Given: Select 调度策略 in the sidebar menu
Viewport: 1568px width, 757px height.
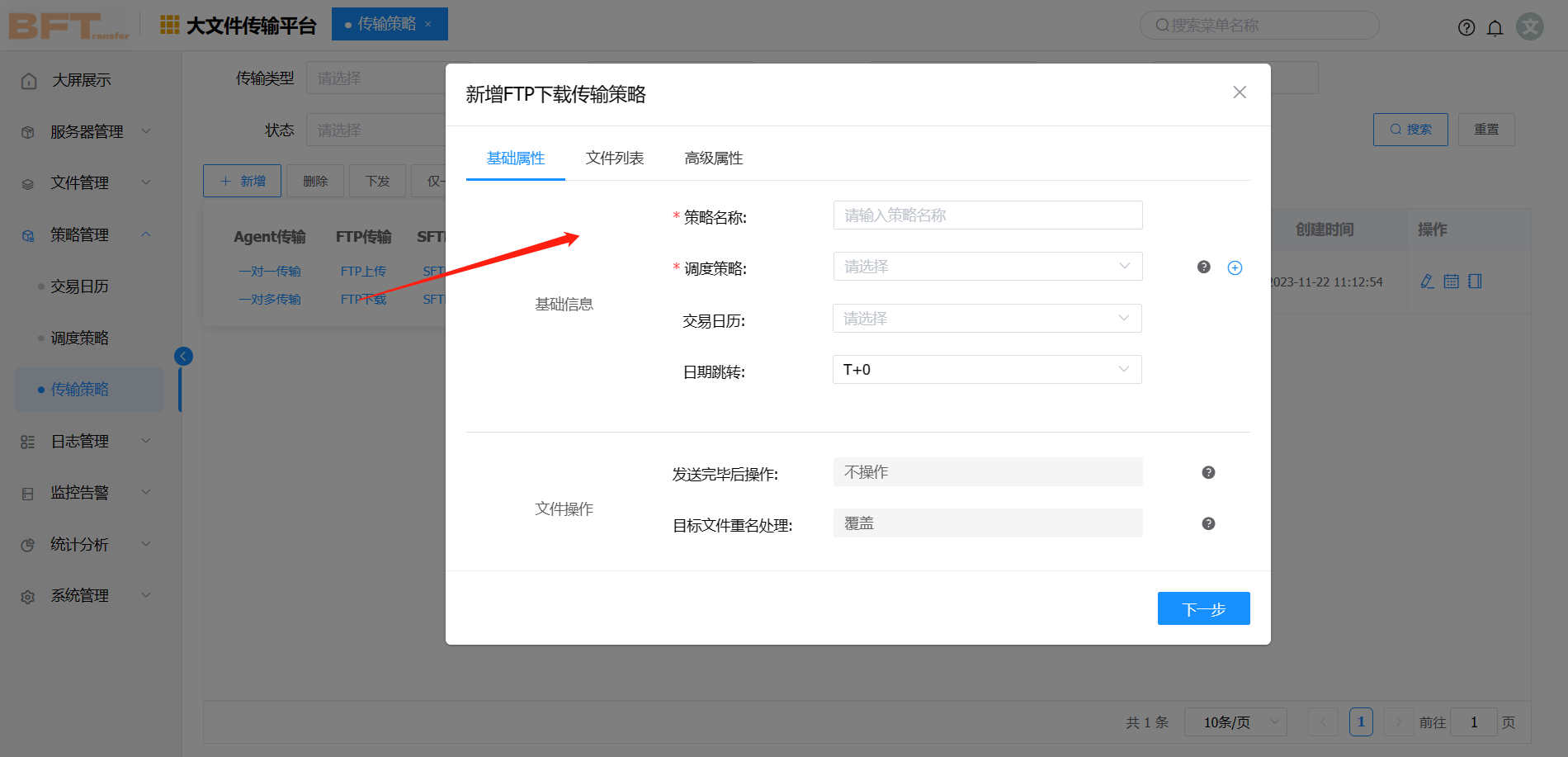Looking at the screenshot, I should [x=79, y=338].
